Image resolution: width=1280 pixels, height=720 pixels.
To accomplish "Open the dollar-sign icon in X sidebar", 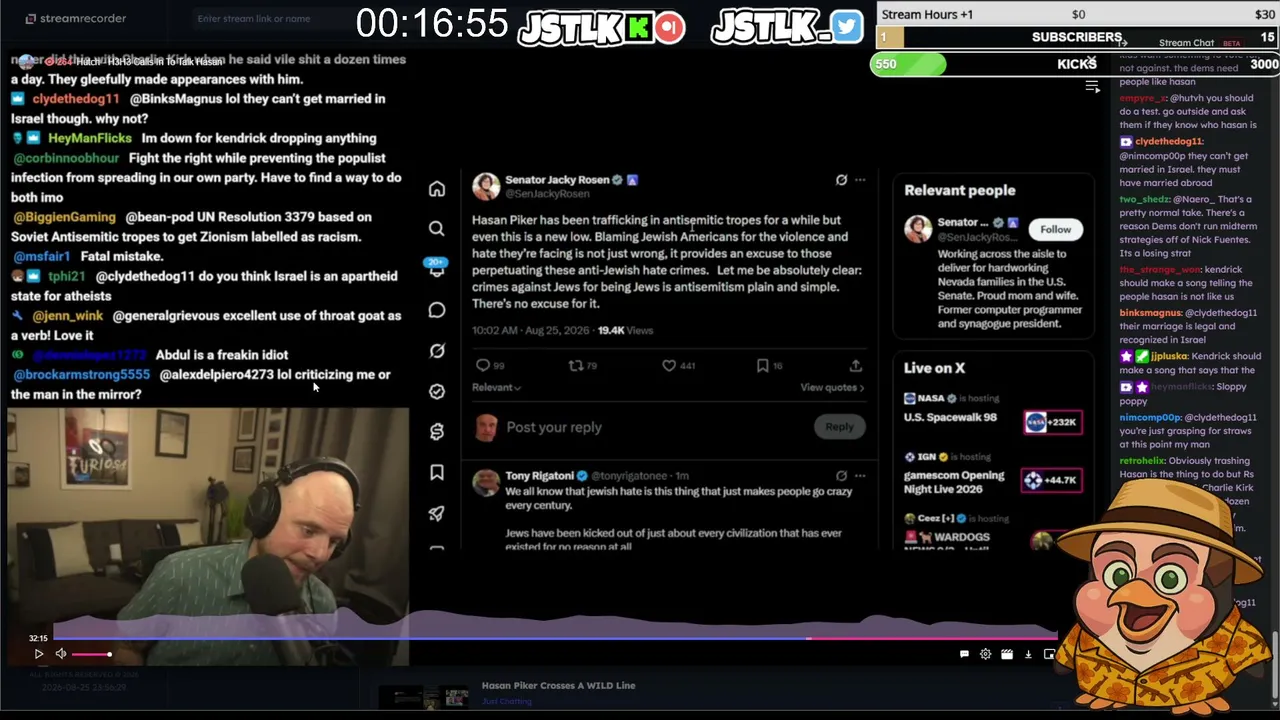I will coord(437,431).
